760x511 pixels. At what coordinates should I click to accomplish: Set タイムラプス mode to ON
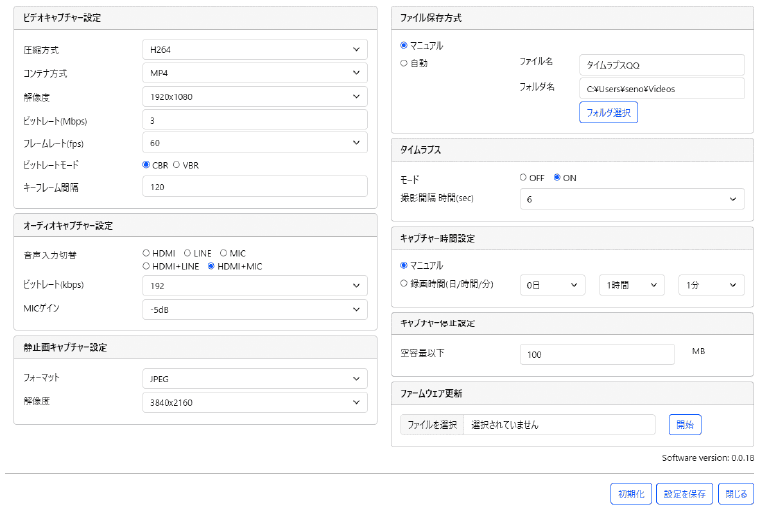pyautogui.click(x=557, y=177)
